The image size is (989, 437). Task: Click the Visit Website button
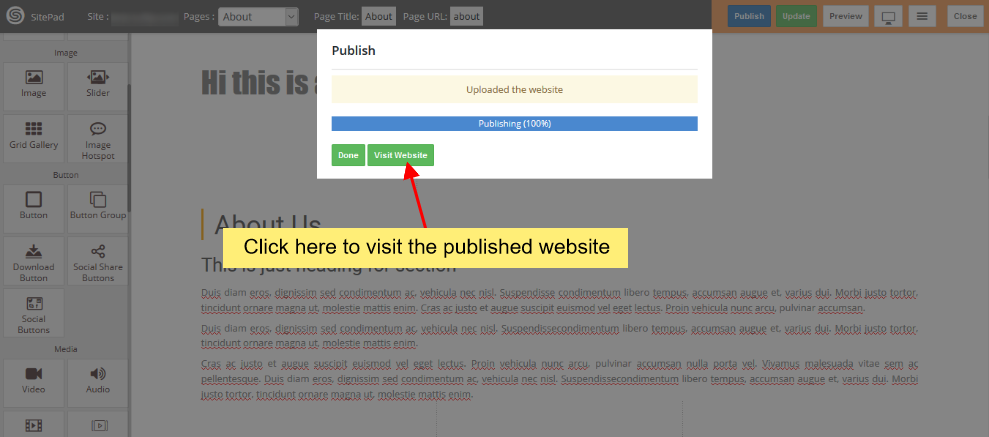click(x=400, y=155)
